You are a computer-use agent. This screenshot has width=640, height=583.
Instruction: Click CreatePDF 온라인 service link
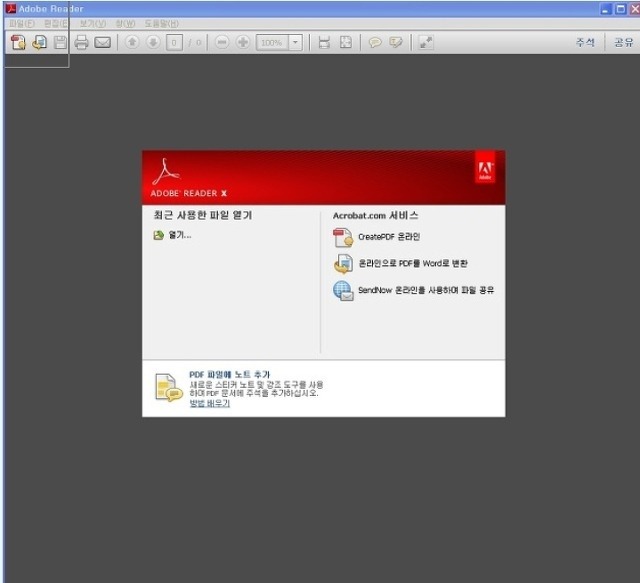389,237
